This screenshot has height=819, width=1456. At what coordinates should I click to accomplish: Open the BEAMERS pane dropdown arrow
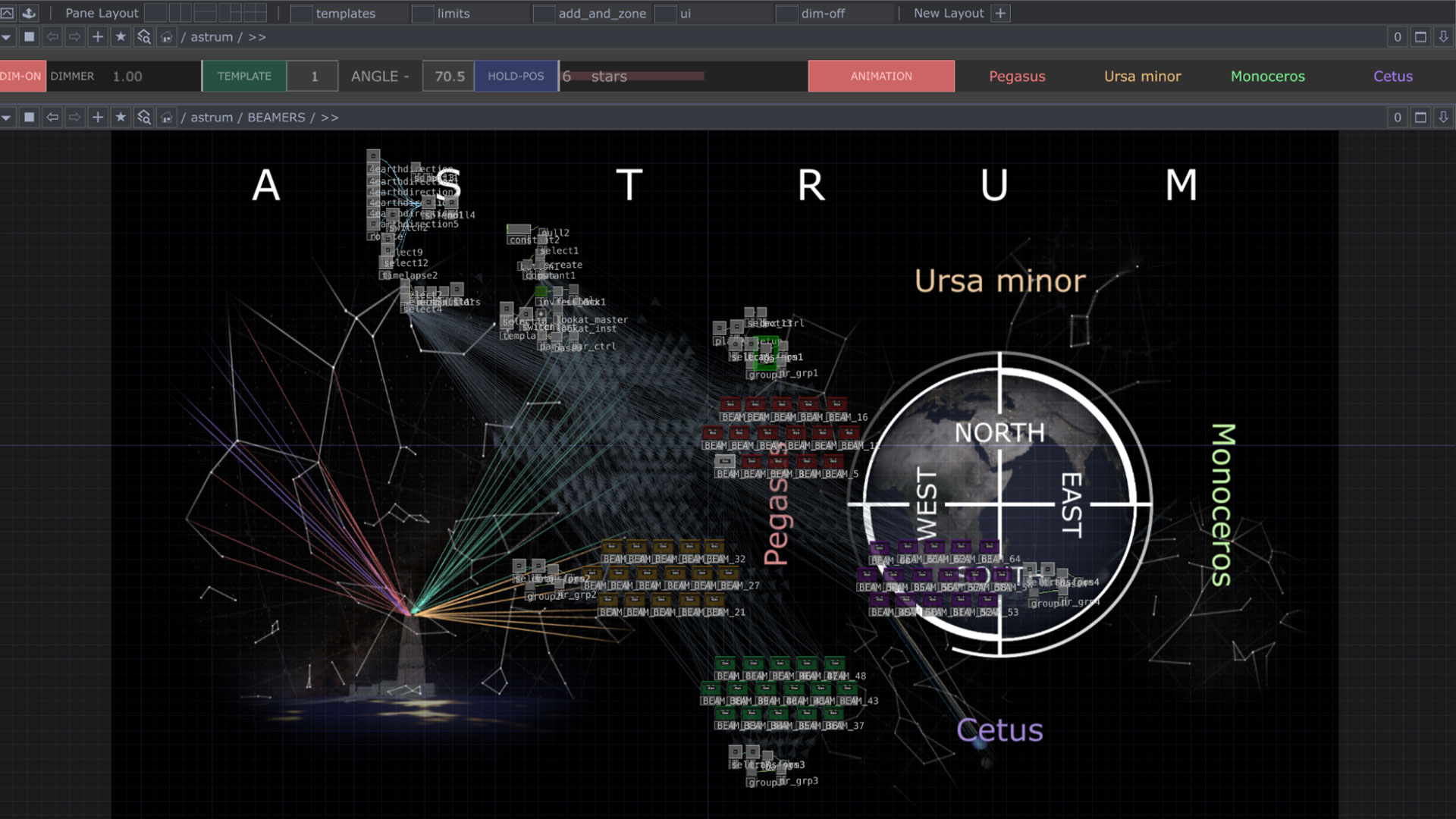point(7,118)
